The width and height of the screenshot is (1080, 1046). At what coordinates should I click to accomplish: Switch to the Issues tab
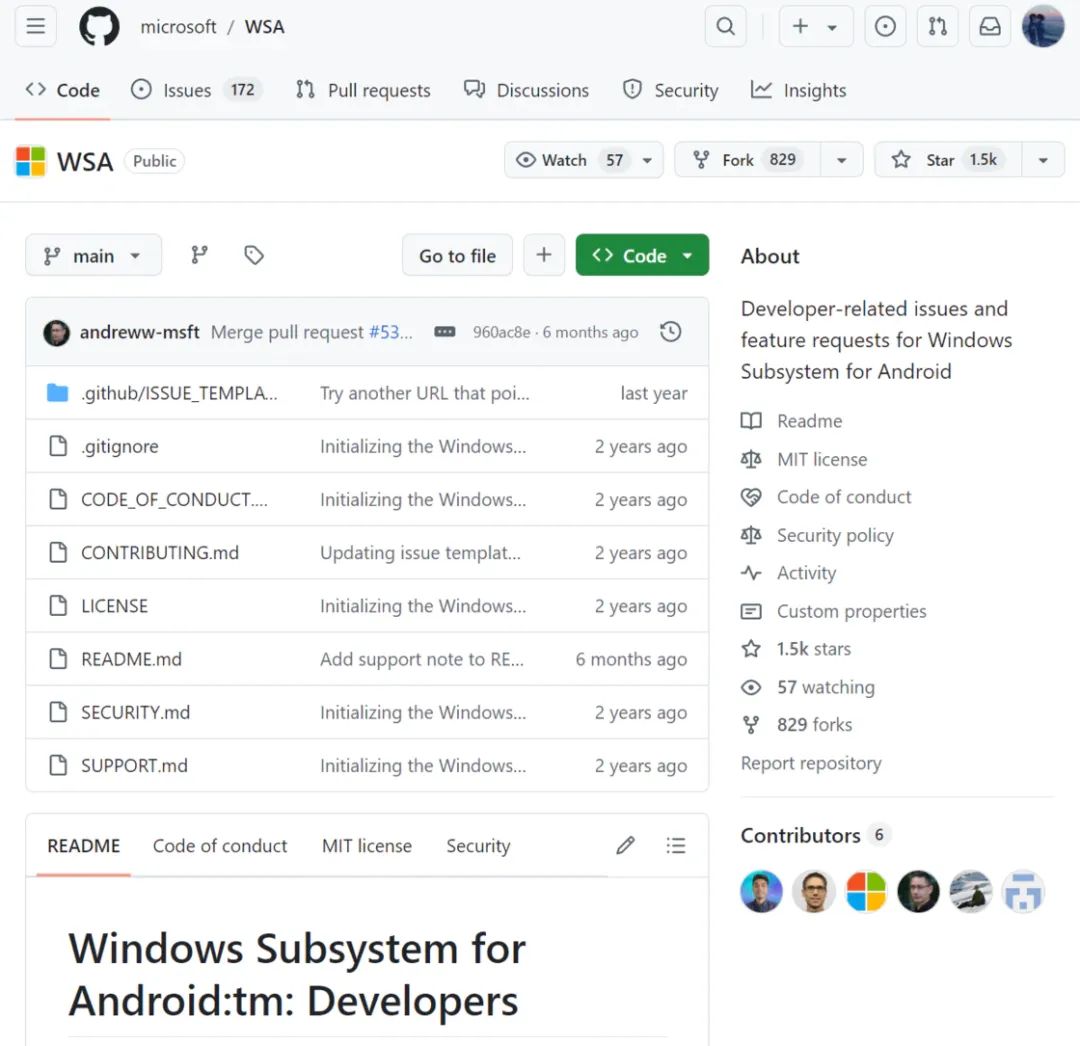tap(196, 90)
